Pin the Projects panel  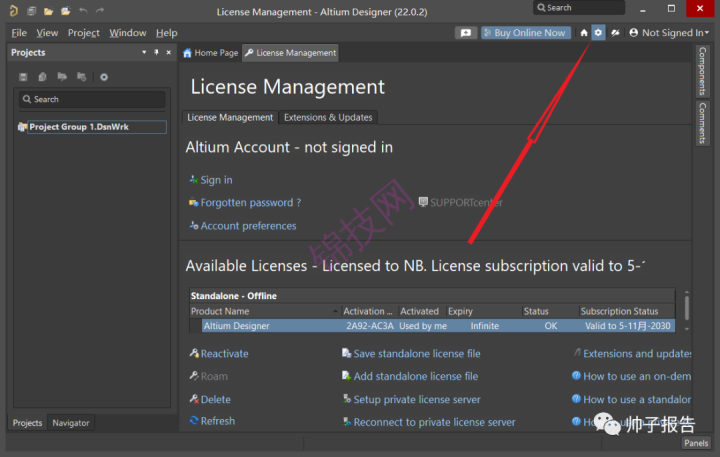156,52
